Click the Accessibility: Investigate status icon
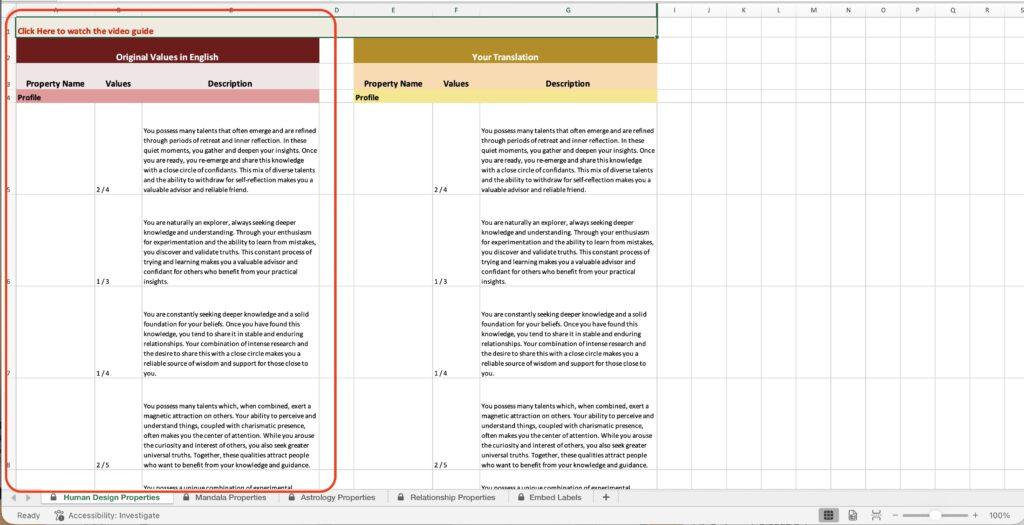The width and height of the screenshot is (1024, 525). (60, 515)
